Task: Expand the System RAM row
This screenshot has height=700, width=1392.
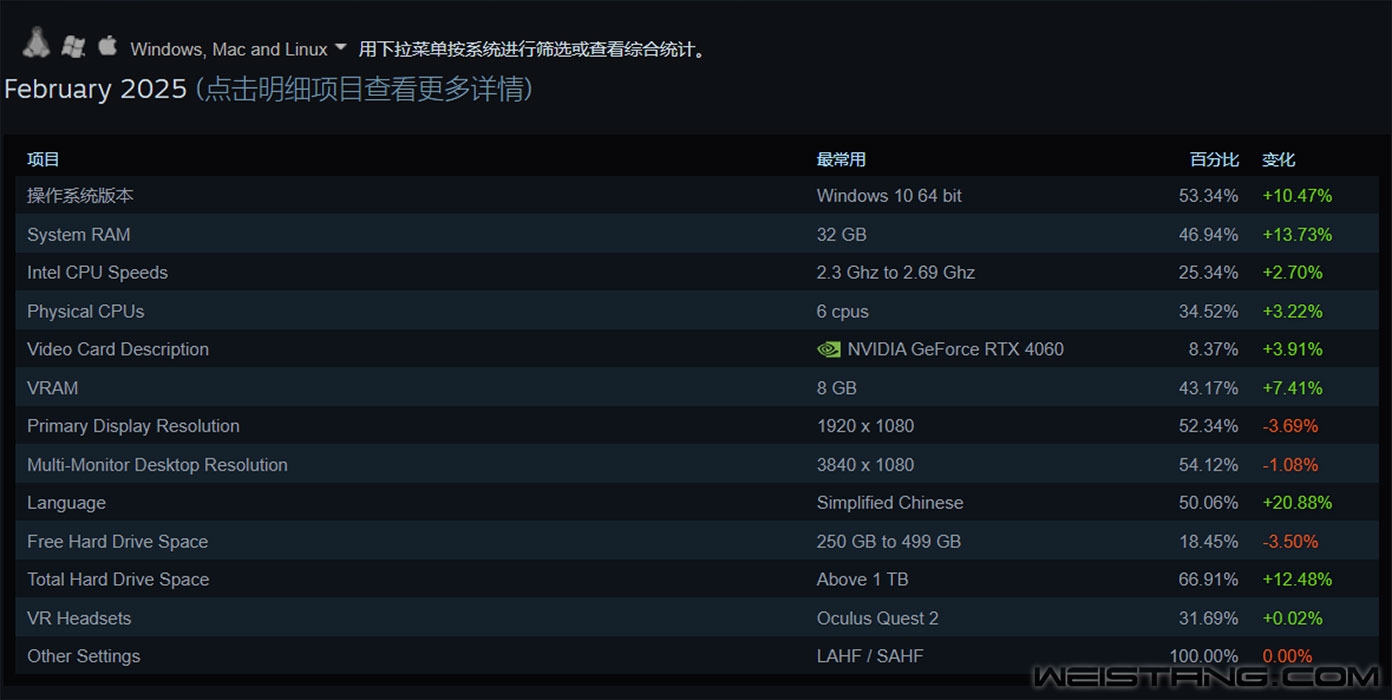Action: 697,234
